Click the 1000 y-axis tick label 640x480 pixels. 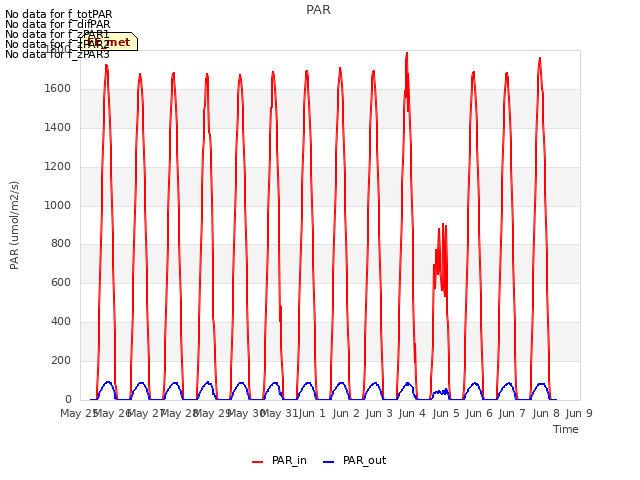(58, 205)
